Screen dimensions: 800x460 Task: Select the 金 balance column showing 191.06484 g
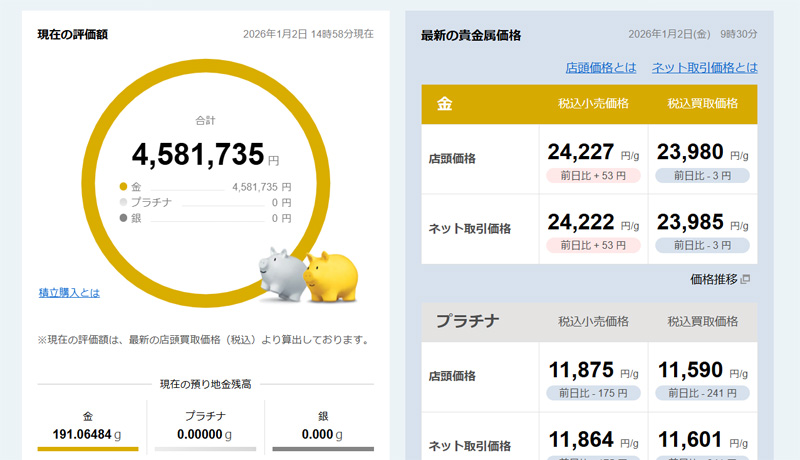point(88,426)
